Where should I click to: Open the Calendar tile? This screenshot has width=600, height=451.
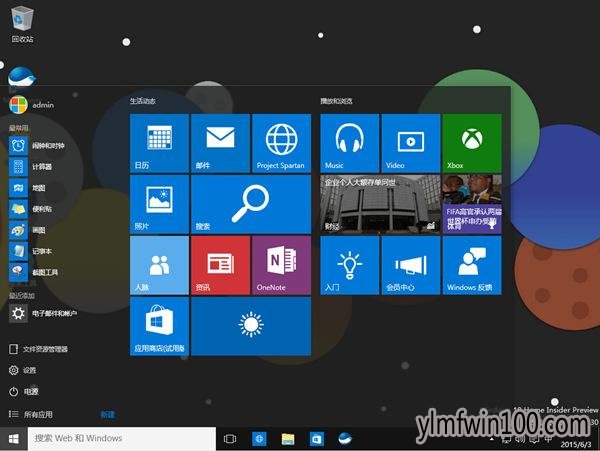click(159, 143)
